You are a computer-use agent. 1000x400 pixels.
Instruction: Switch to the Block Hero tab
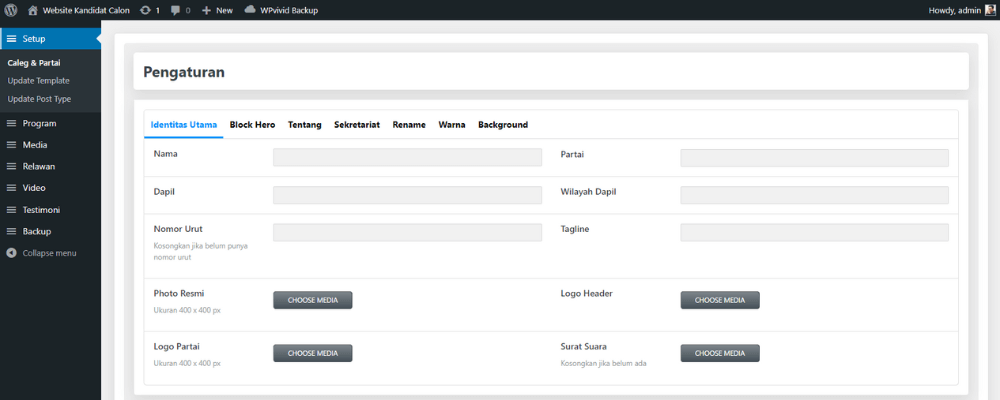(252, 125)
